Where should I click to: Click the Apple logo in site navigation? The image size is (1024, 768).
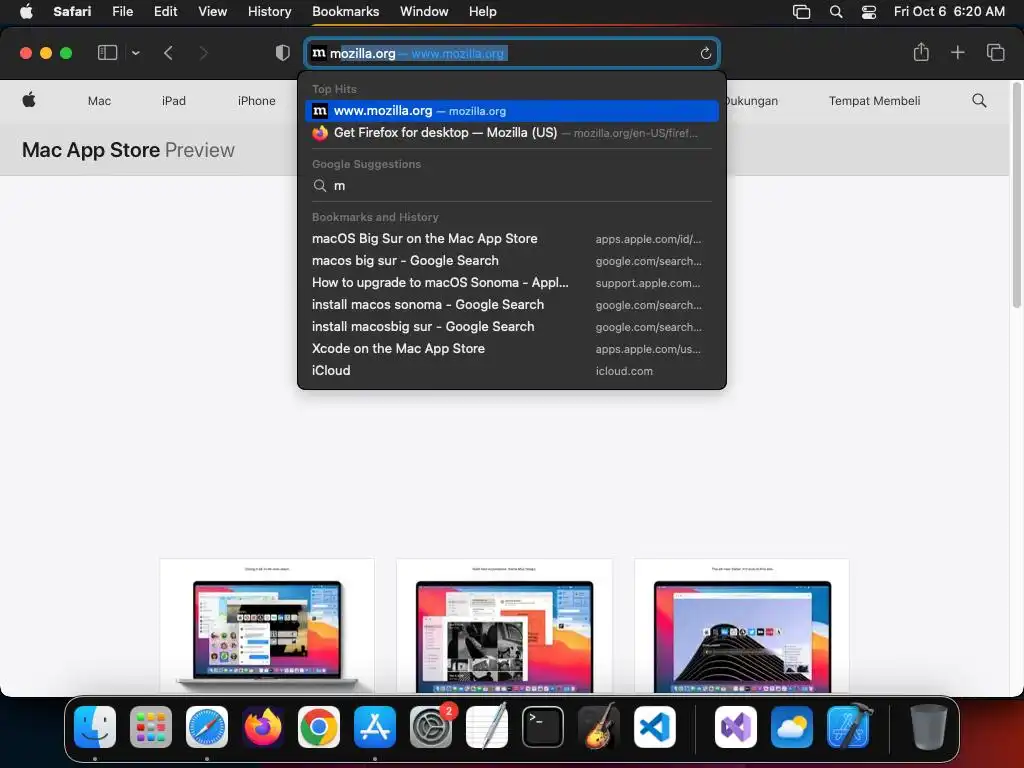[x=29, y=100]
